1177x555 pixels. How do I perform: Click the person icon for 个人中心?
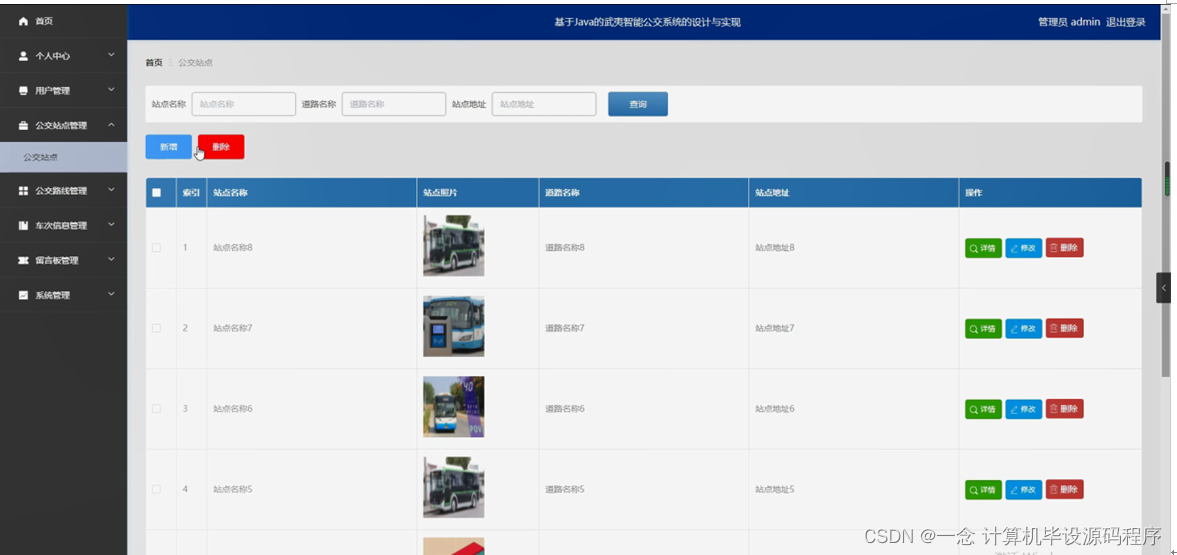coord(23,56)
